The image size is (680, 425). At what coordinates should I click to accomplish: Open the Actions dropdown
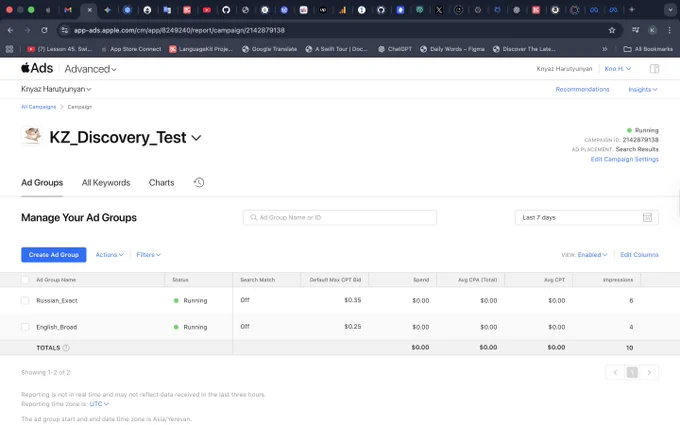110,255
